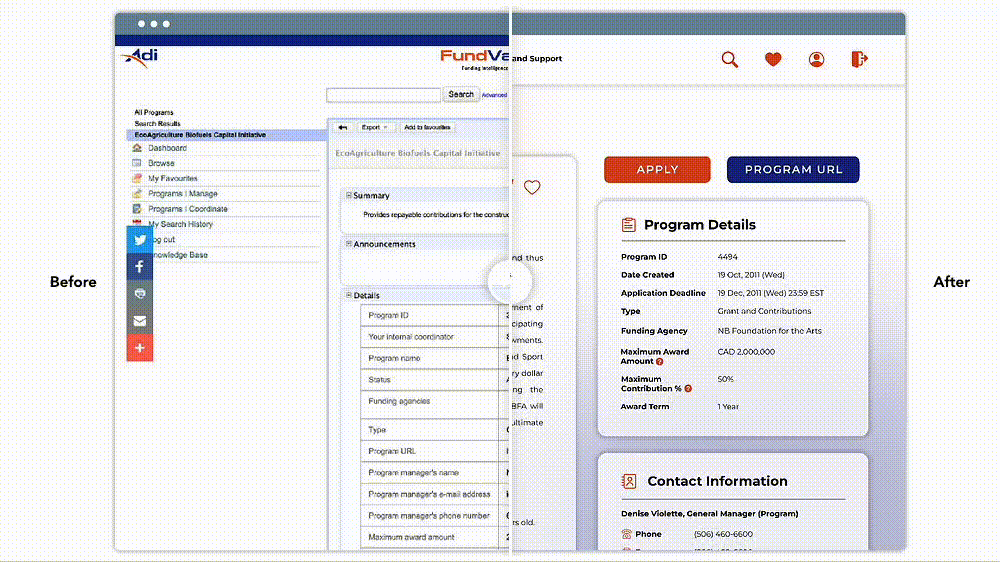Click the Contact Information person icon

(x=629, y=481)
